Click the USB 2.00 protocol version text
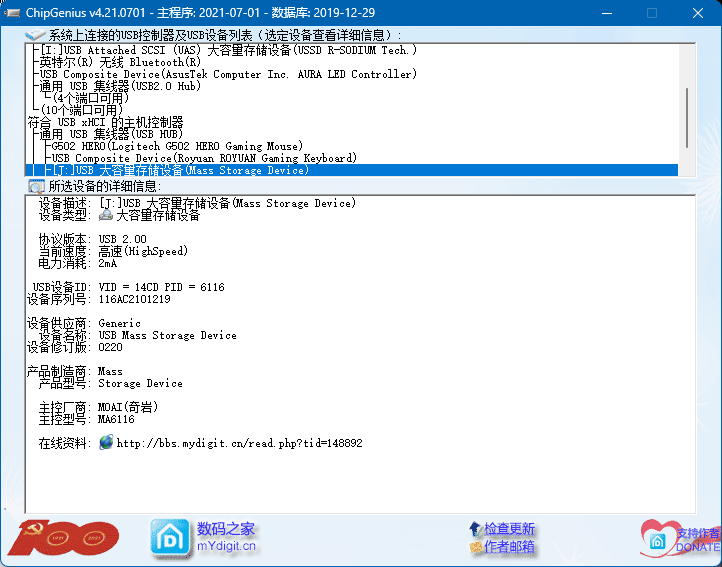 [x=122, y=239]
